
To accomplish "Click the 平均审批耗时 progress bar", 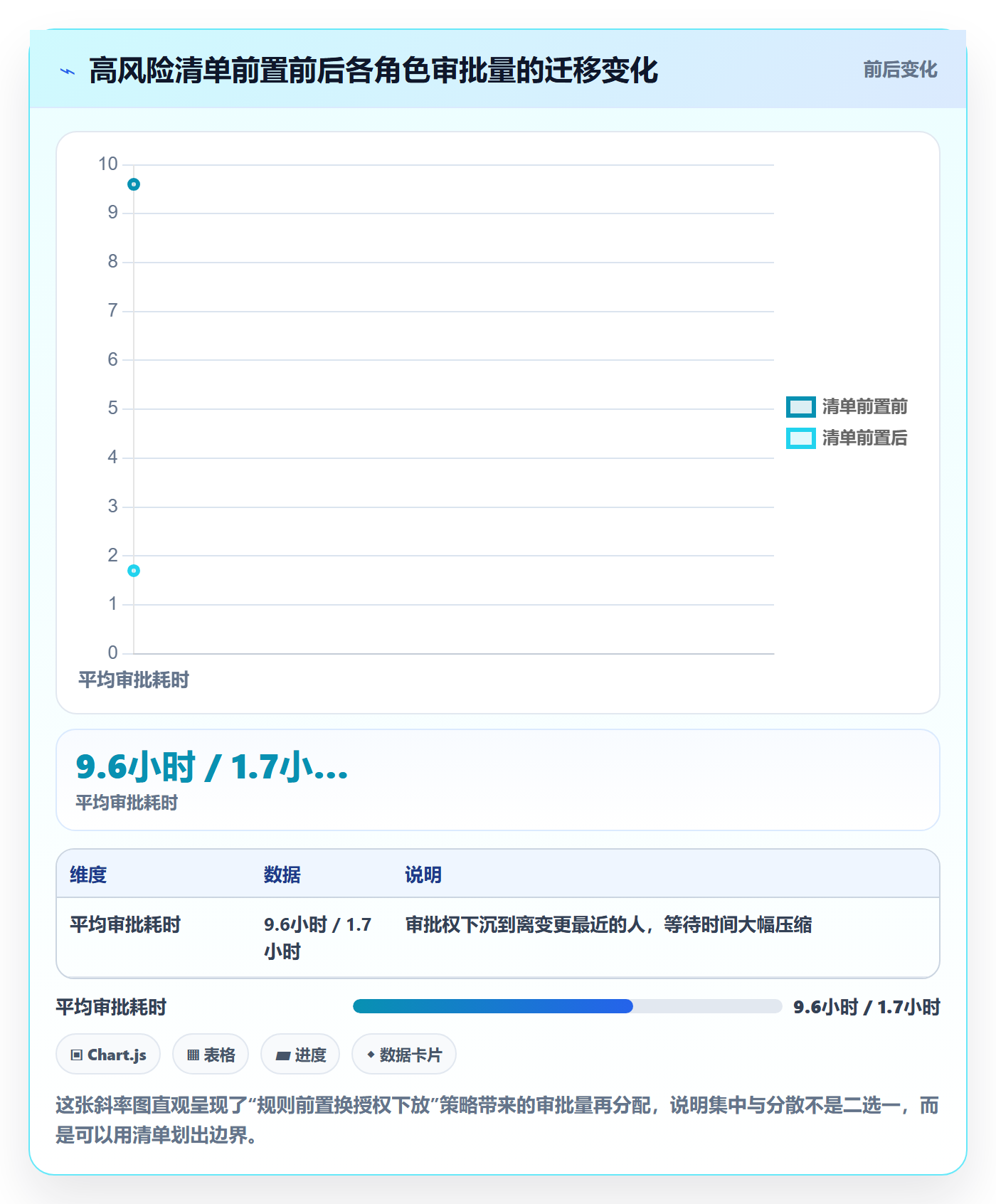I will (x=567, y=1006).
